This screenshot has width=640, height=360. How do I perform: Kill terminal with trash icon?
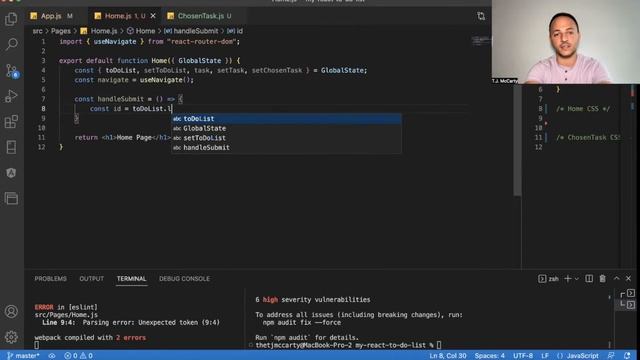coord(602,279)
